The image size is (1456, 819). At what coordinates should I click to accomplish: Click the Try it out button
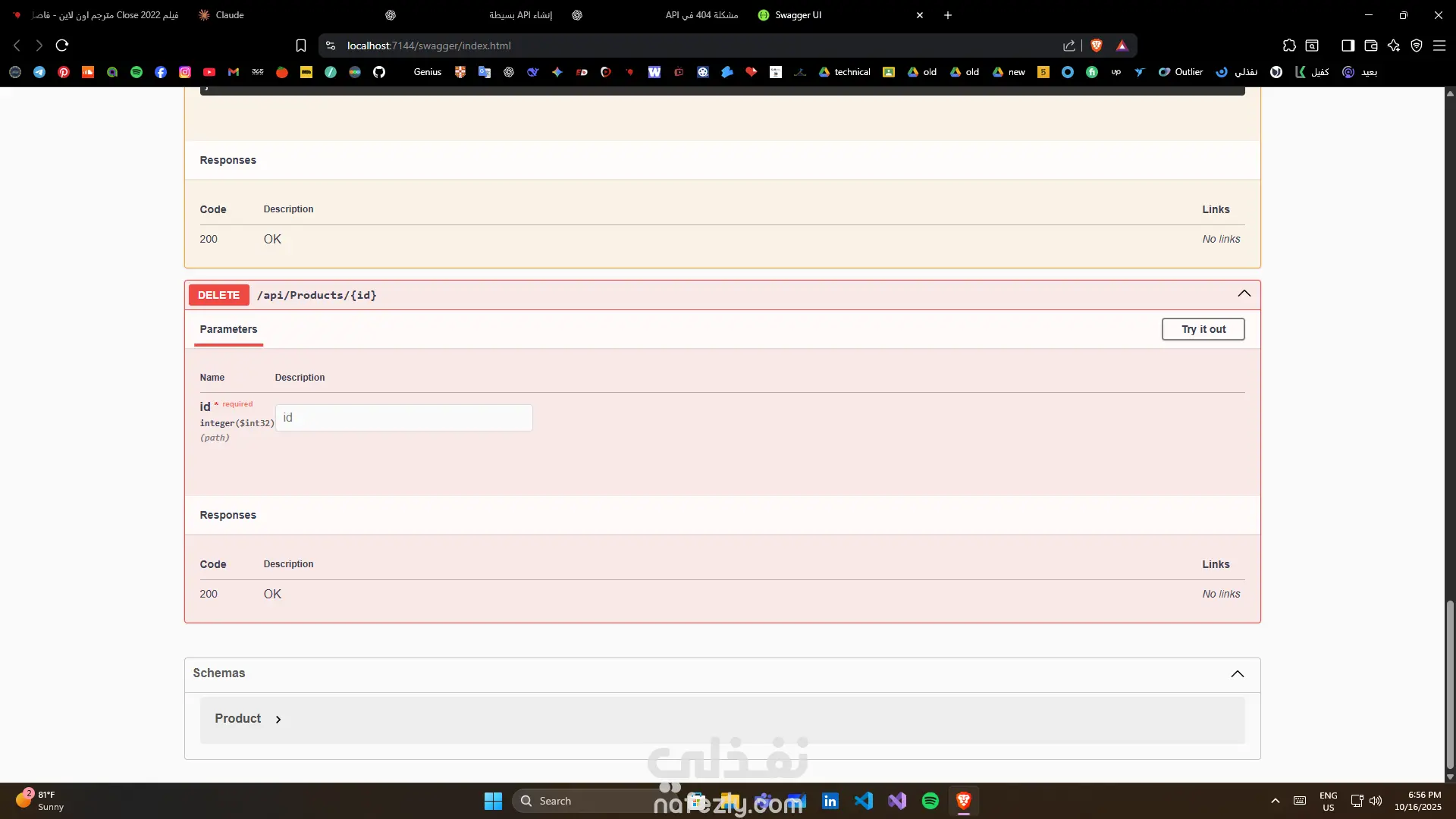(x=1203, y=329)
